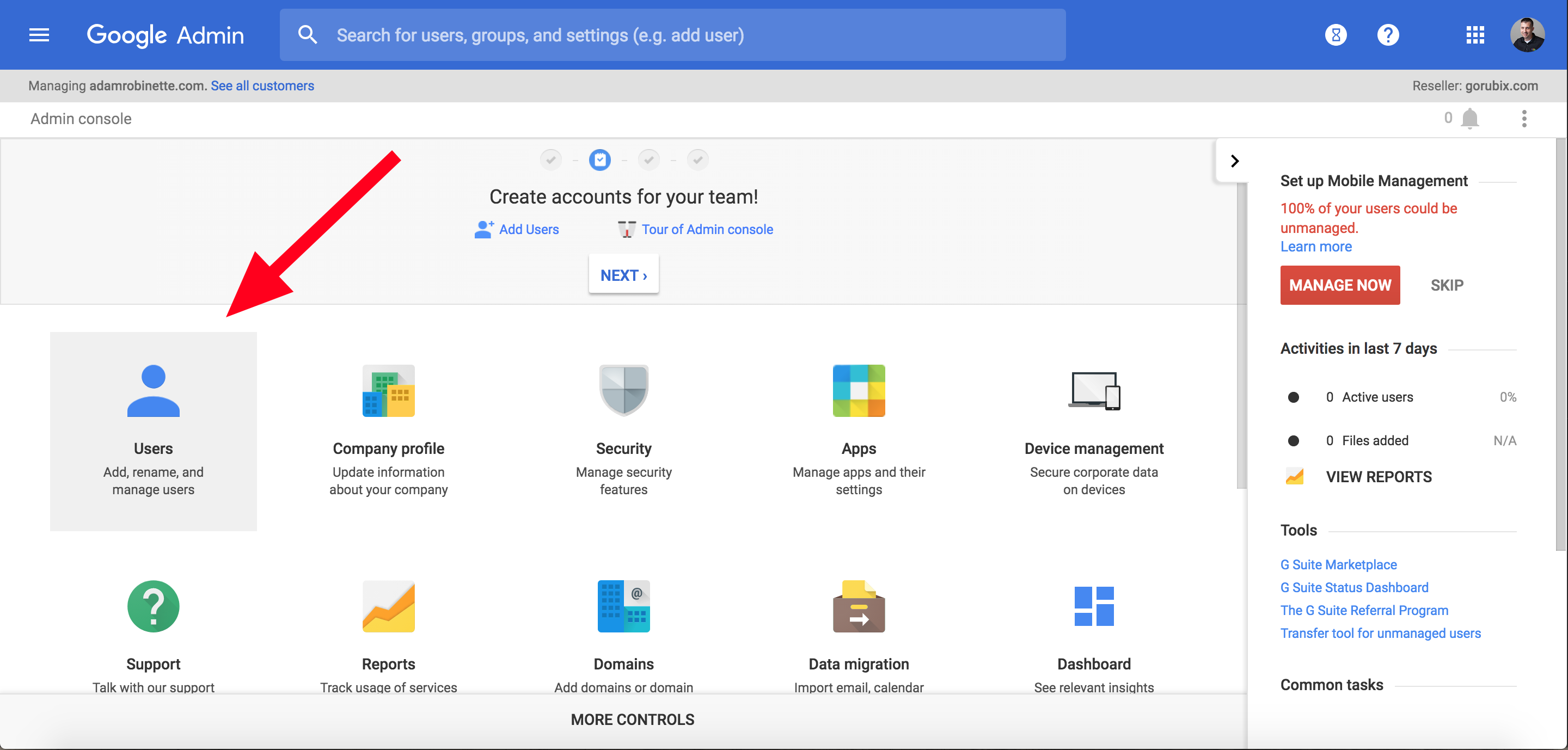The image size is (1568, 750).
Task: Open the Company profile buildings icon
Action: (x=388, y=390)
